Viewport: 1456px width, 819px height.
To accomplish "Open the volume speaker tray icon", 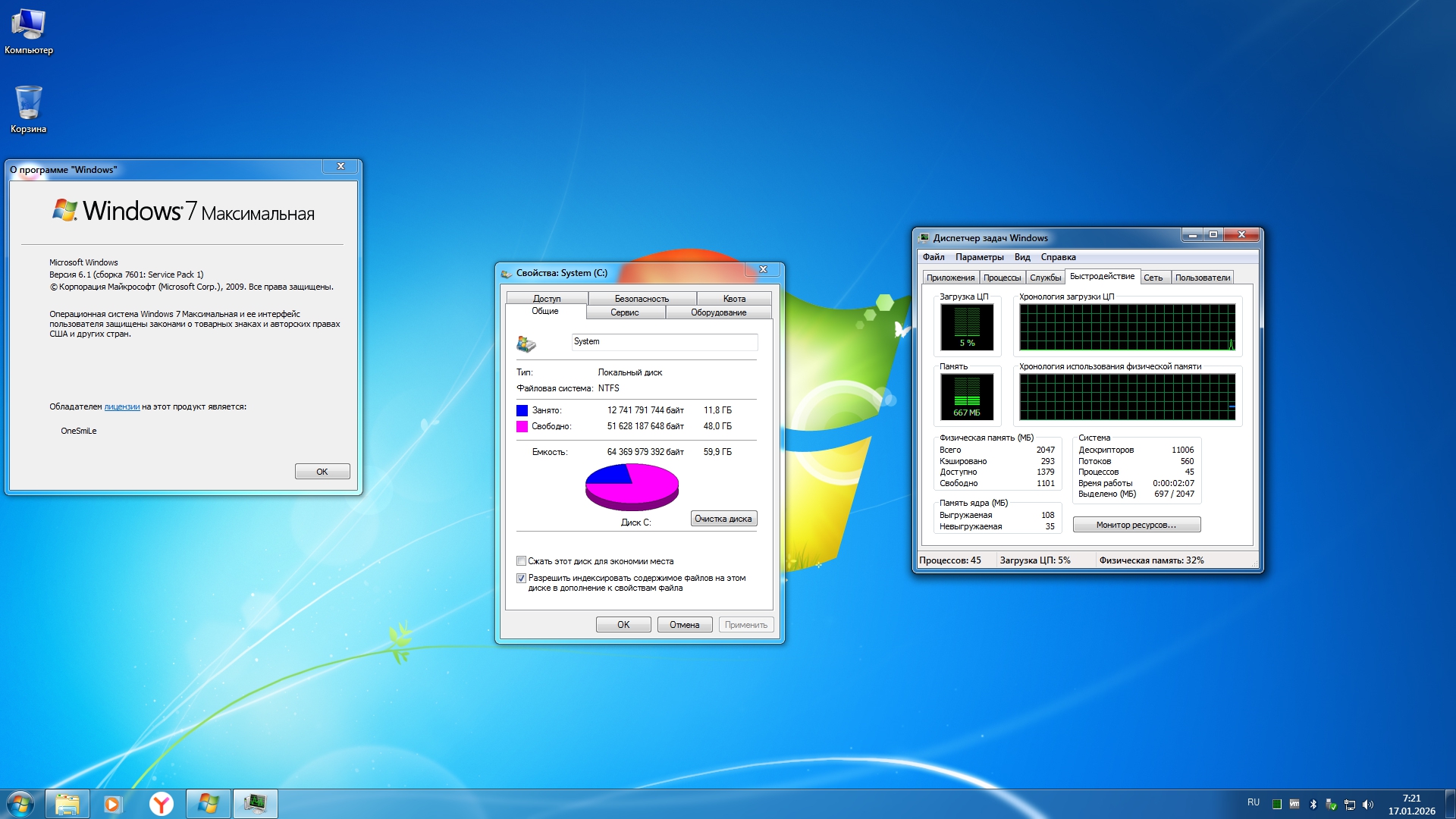I will [x=1368, y=805].
